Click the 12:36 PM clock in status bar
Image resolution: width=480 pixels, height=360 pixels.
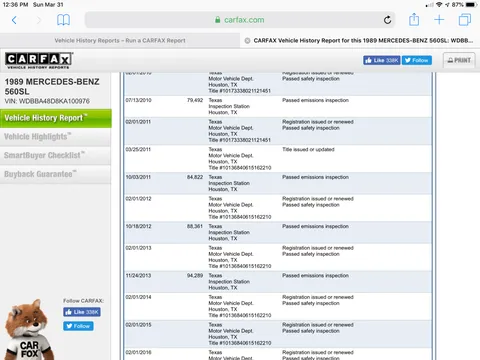click(x=15, y=5)
